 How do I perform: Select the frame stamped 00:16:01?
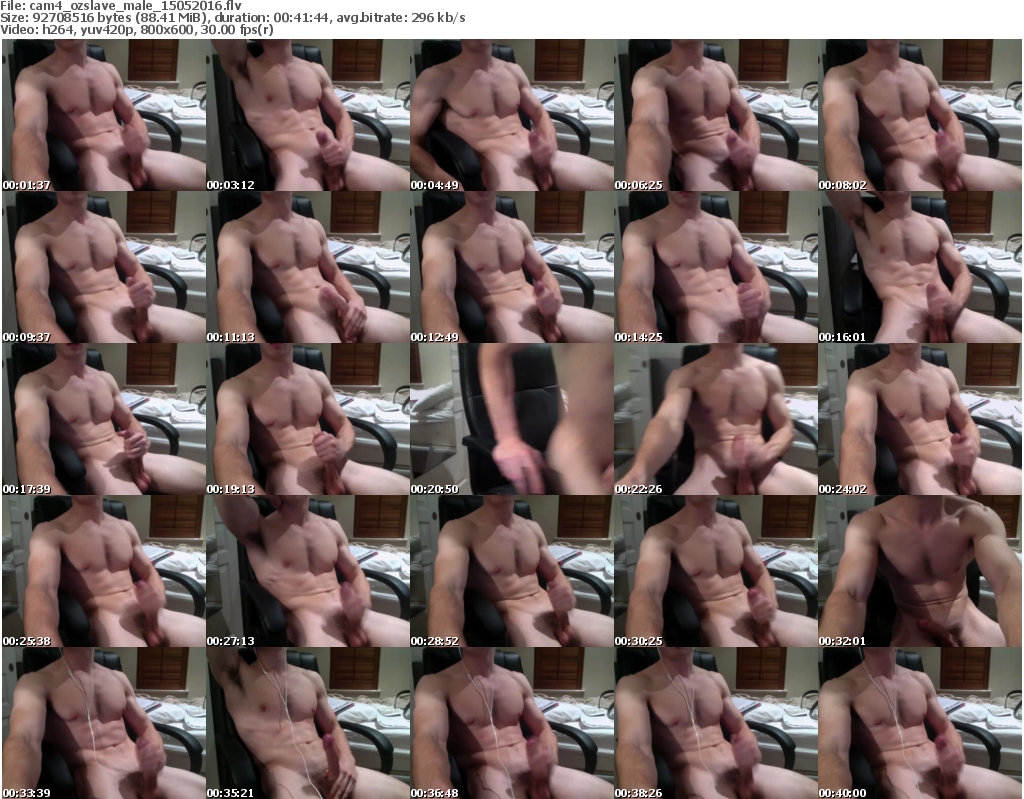pyautogui.click(x=920, y=267)
